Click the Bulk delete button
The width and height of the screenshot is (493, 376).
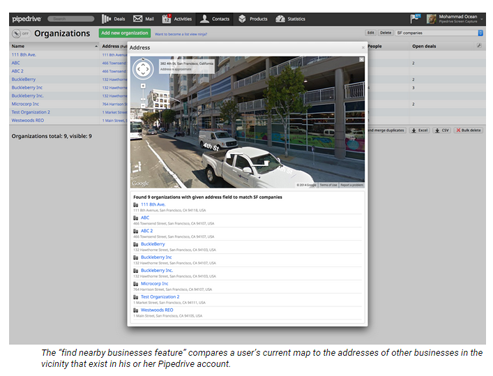468,130
